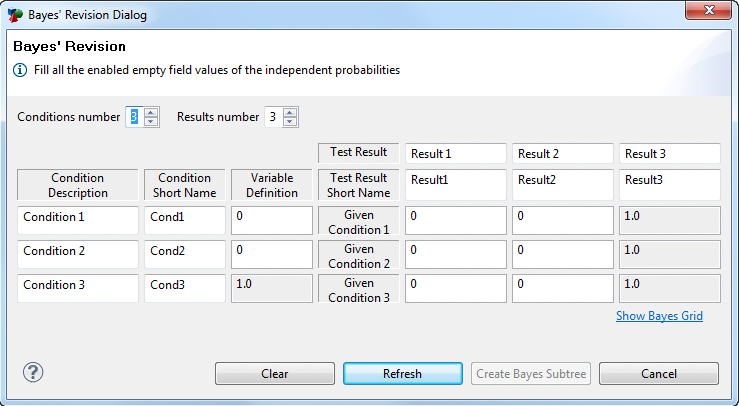
Task: Click the Clear button
Action: point(275,373)
